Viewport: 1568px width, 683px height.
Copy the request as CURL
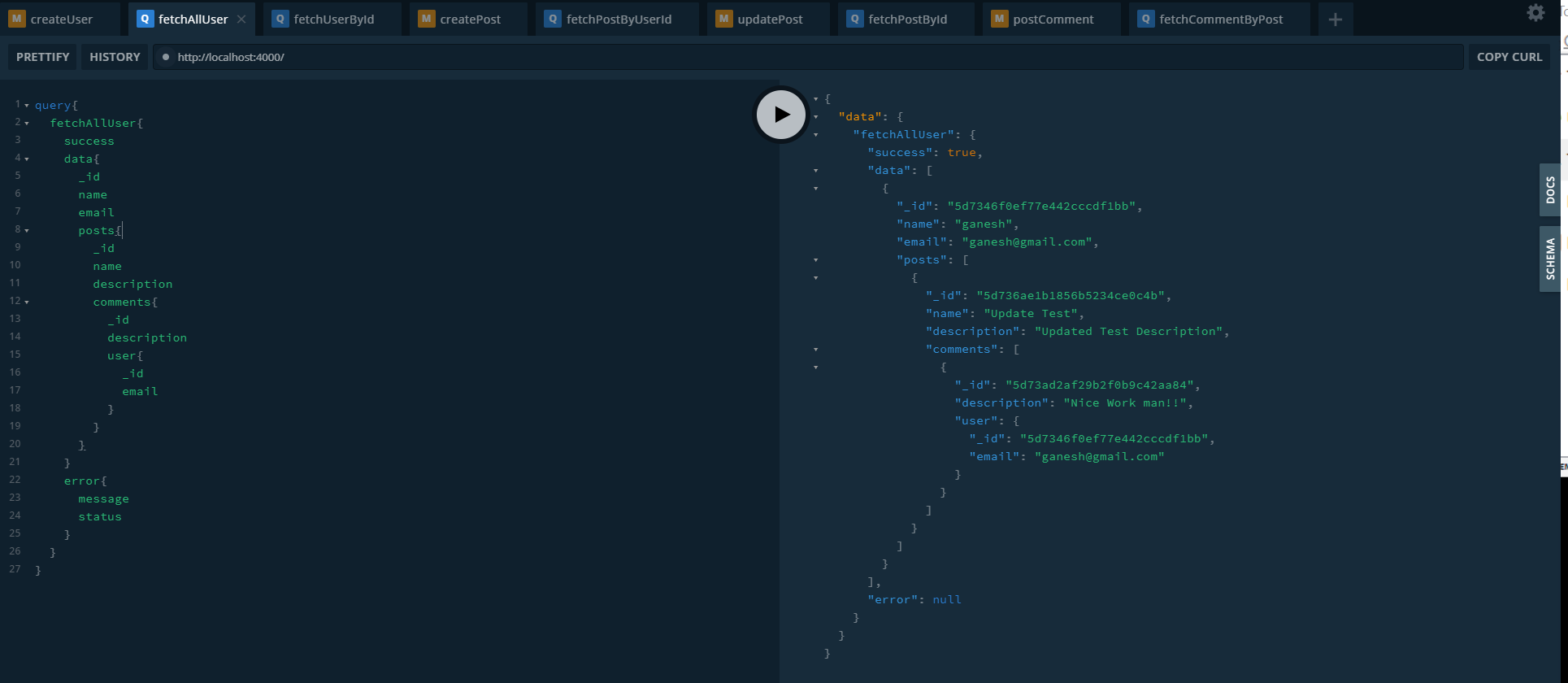pyautogui.click(x=1509, y=57)
